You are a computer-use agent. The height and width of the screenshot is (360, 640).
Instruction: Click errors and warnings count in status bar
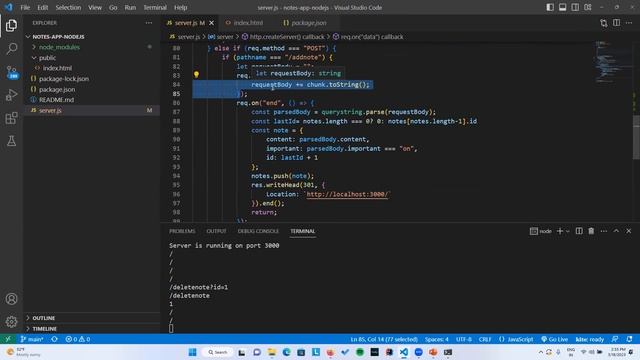click(78, 339)
